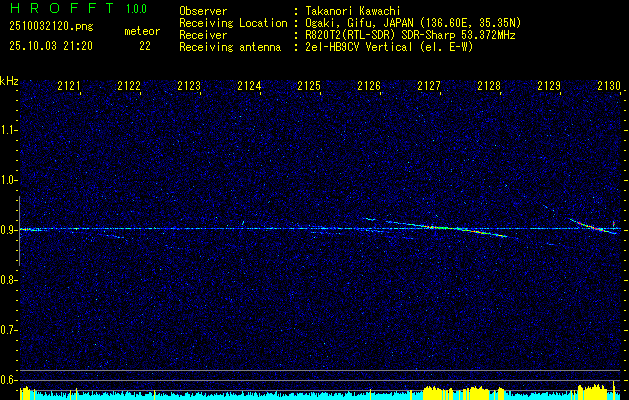
Task: Click the date stamp 25.10.03 21:20
Action: tap(51, 46)
